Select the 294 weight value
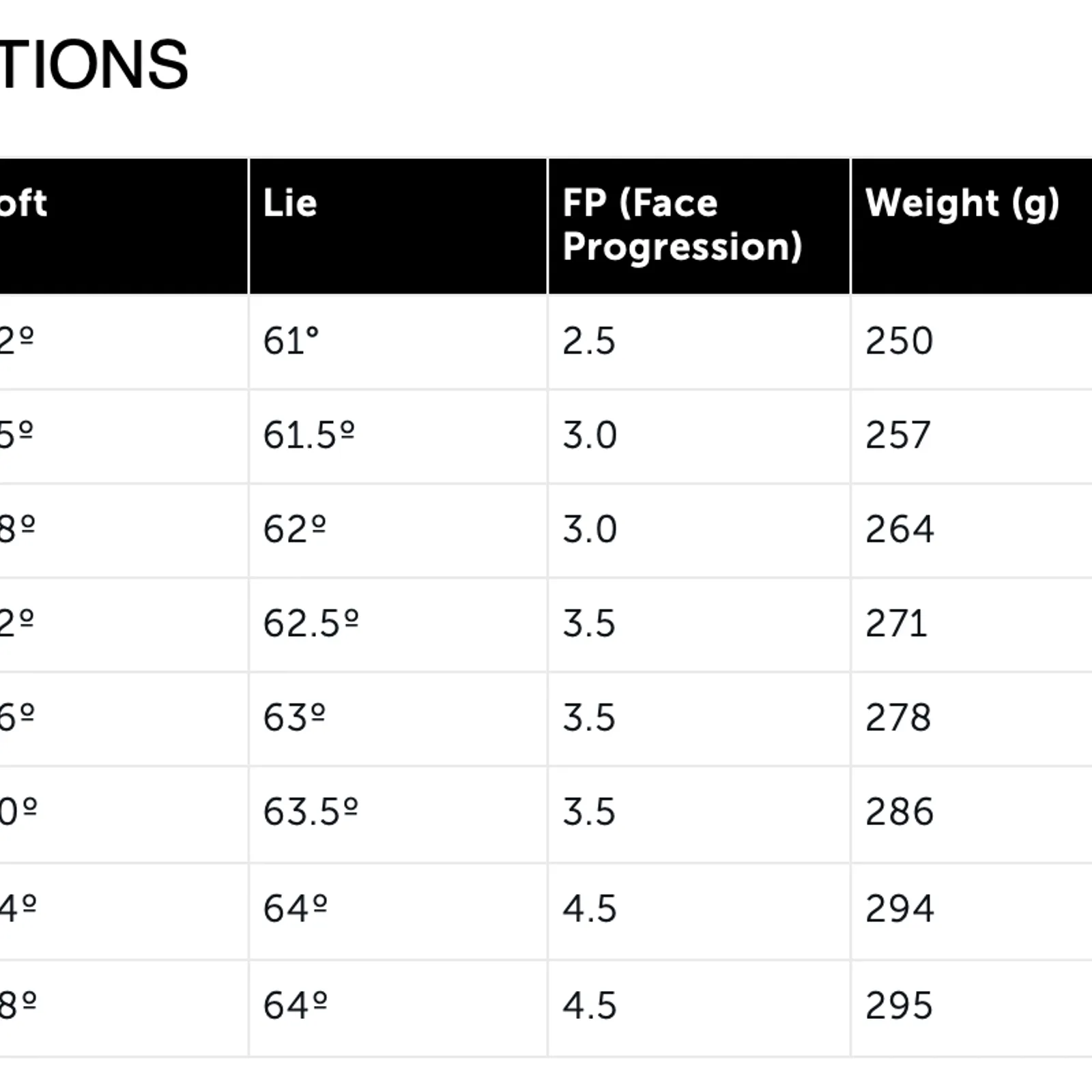 [900, 908]
